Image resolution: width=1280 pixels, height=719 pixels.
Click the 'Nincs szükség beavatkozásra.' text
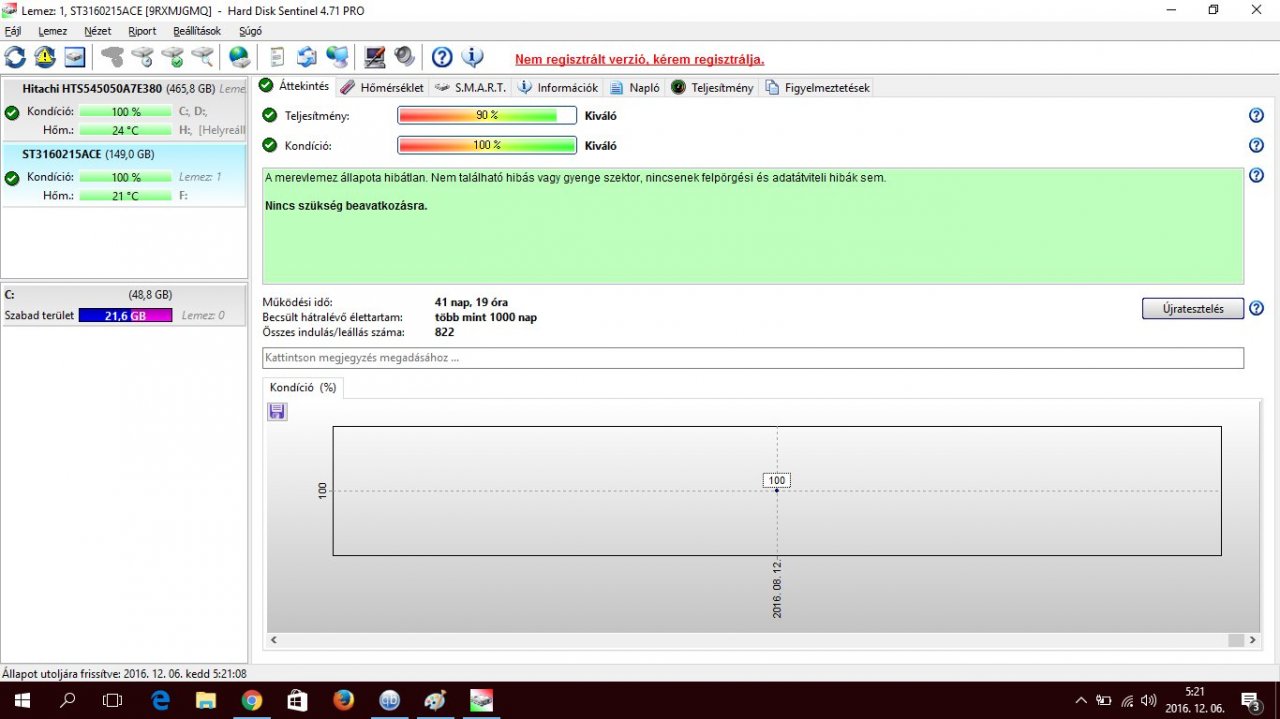pos(346,206)
